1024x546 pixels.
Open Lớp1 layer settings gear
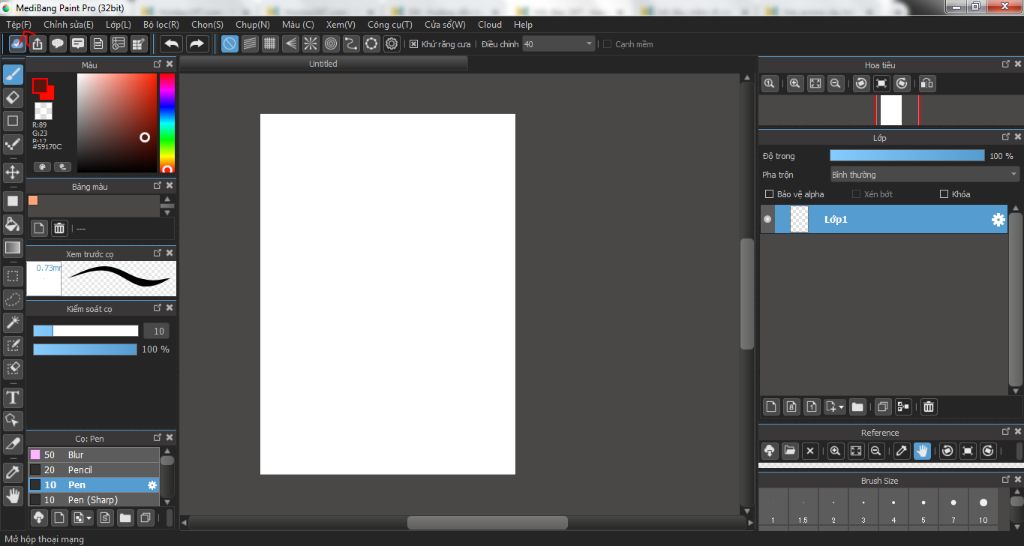click(998, 219)
